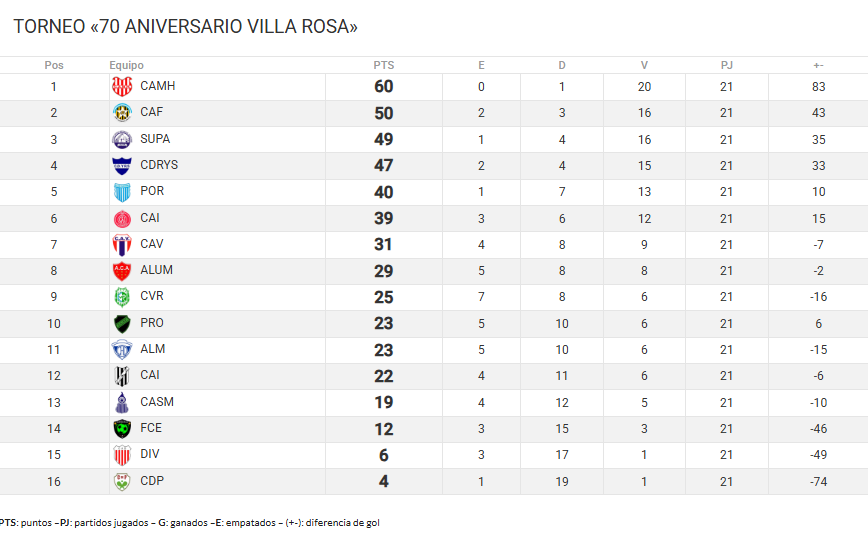Click the Equipo column header

pos(126,65)
